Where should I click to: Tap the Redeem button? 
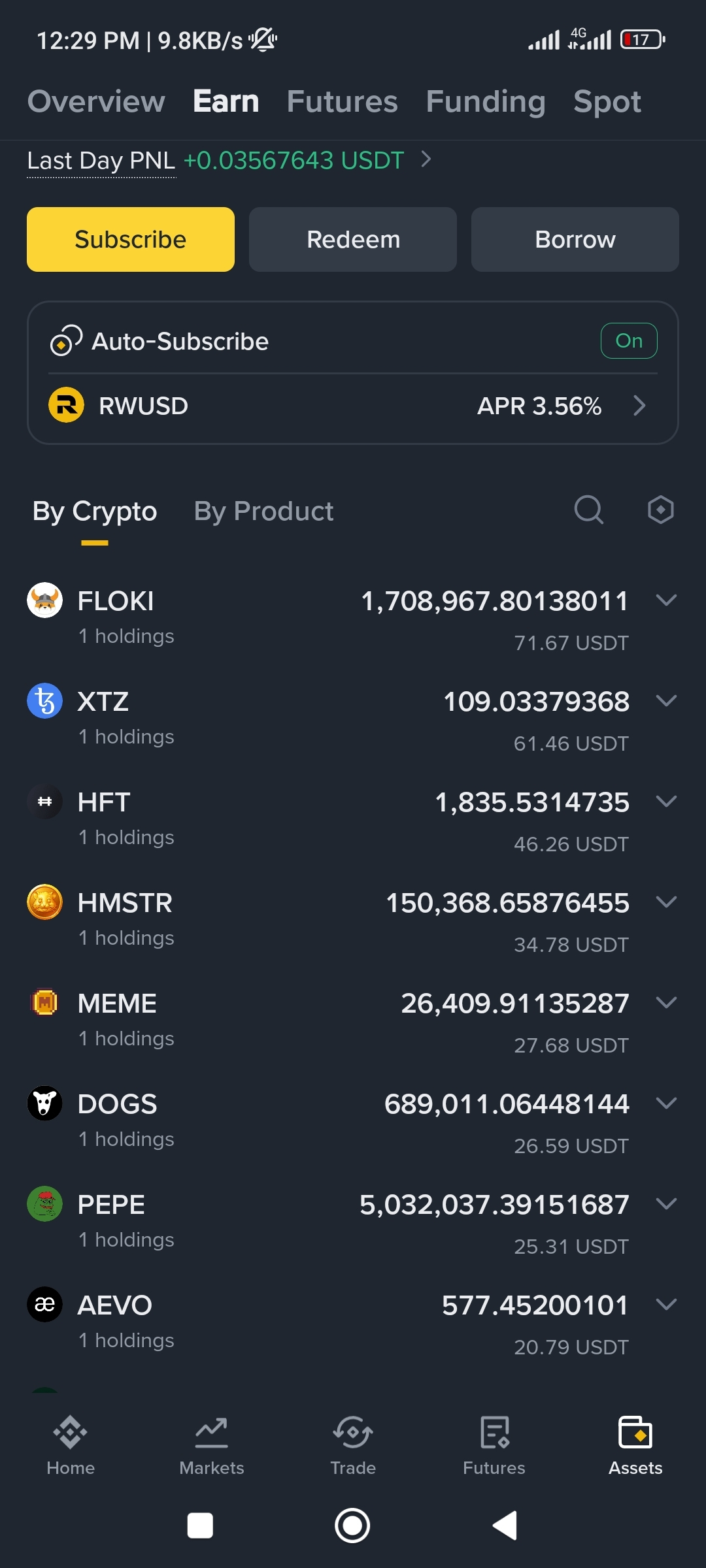(353, 239)
